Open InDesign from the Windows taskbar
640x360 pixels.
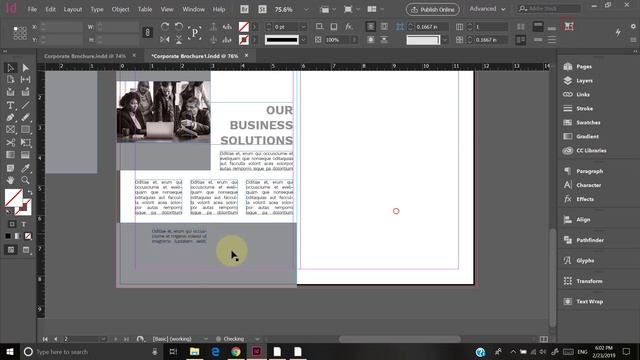[256, 351]
